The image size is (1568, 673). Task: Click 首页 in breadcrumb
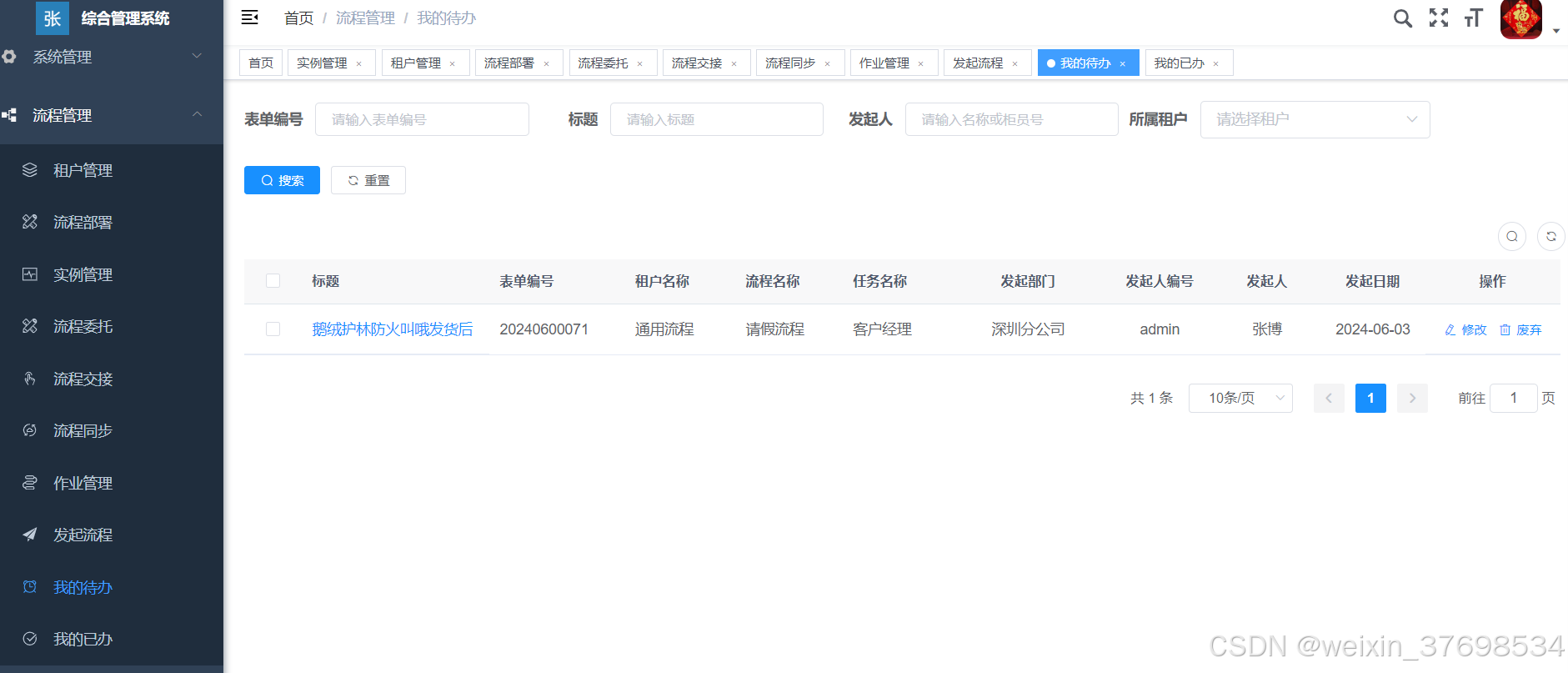(298, 18)
